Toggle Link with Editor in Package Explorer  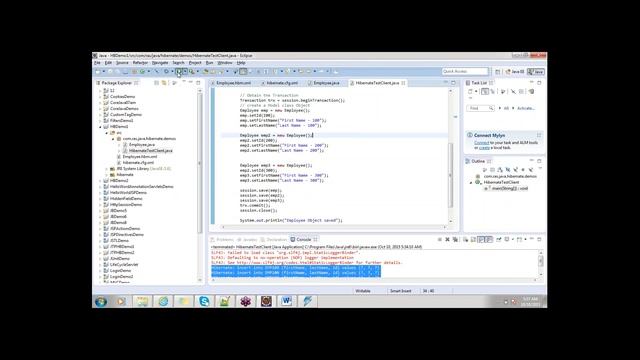[x=164, y=83]
